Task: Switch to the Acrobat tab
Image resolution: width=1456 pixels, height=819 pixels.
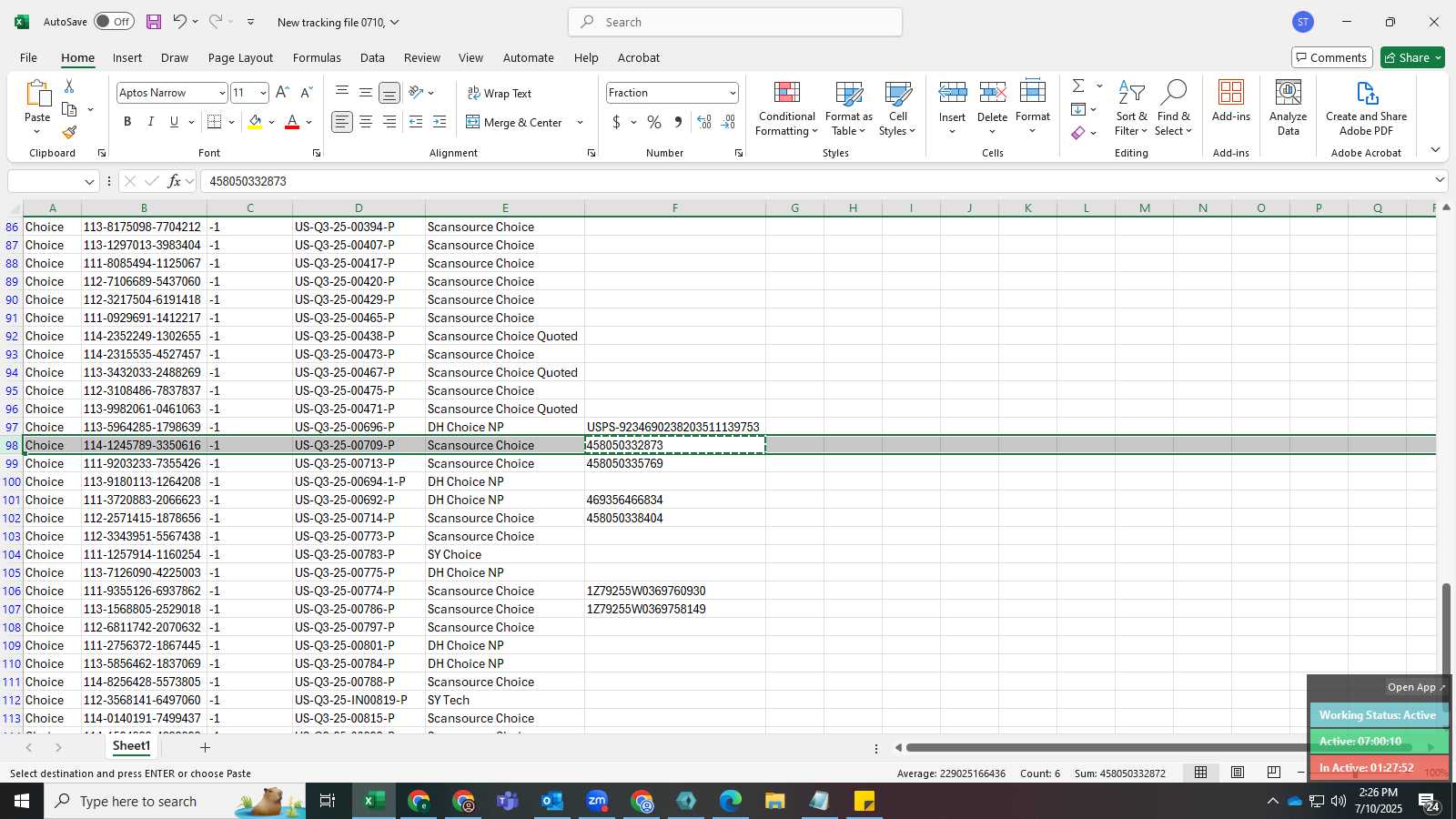Action: (x=639, y=57)
